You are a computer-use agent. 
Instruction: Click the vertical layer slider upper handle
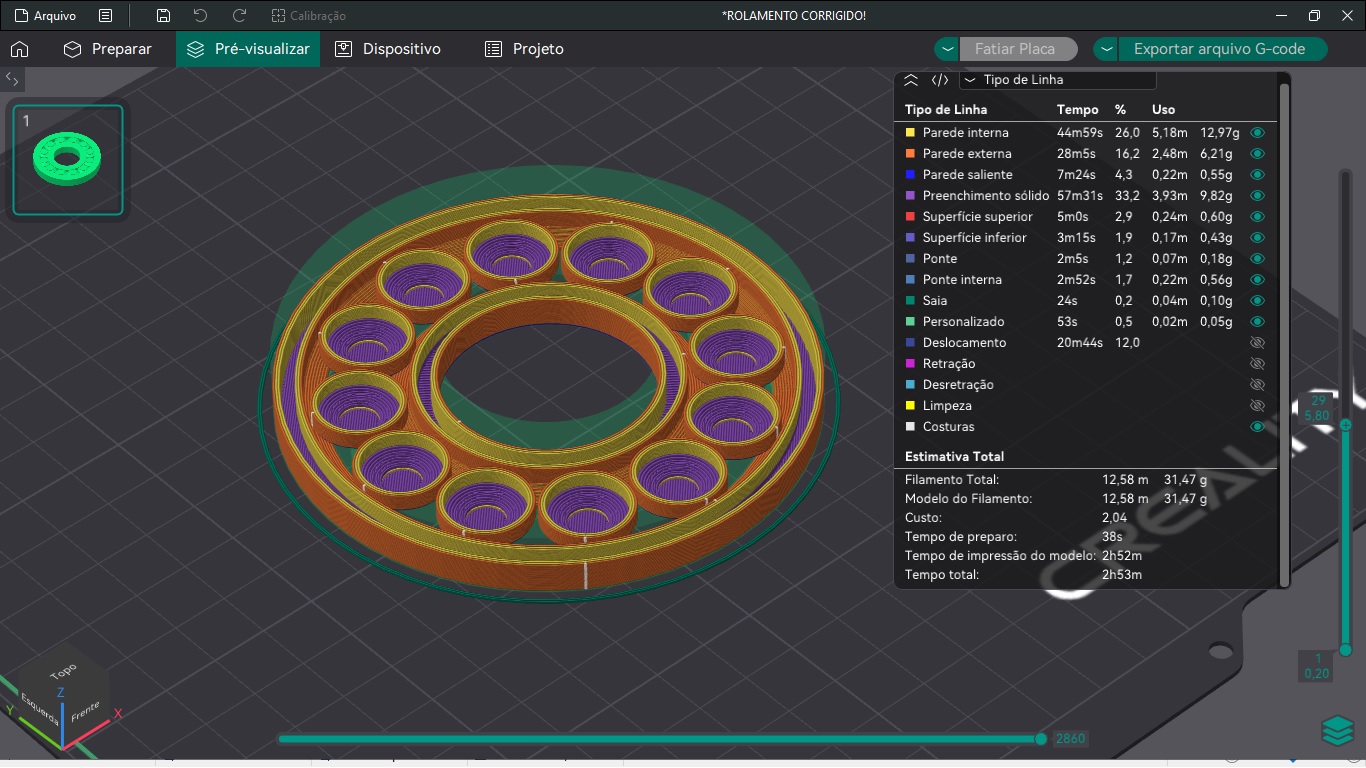click(1346, 425)
